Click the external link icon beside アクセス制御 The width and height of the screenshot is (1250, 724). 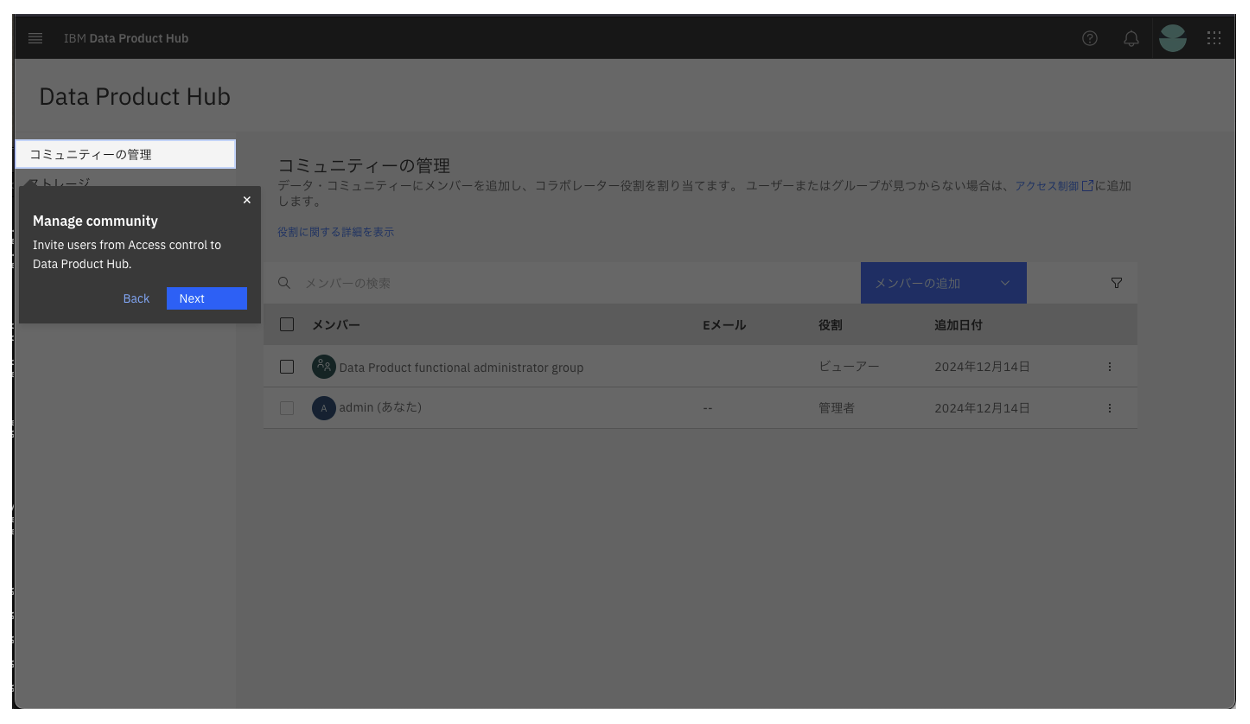click(x=1087, y=185)
